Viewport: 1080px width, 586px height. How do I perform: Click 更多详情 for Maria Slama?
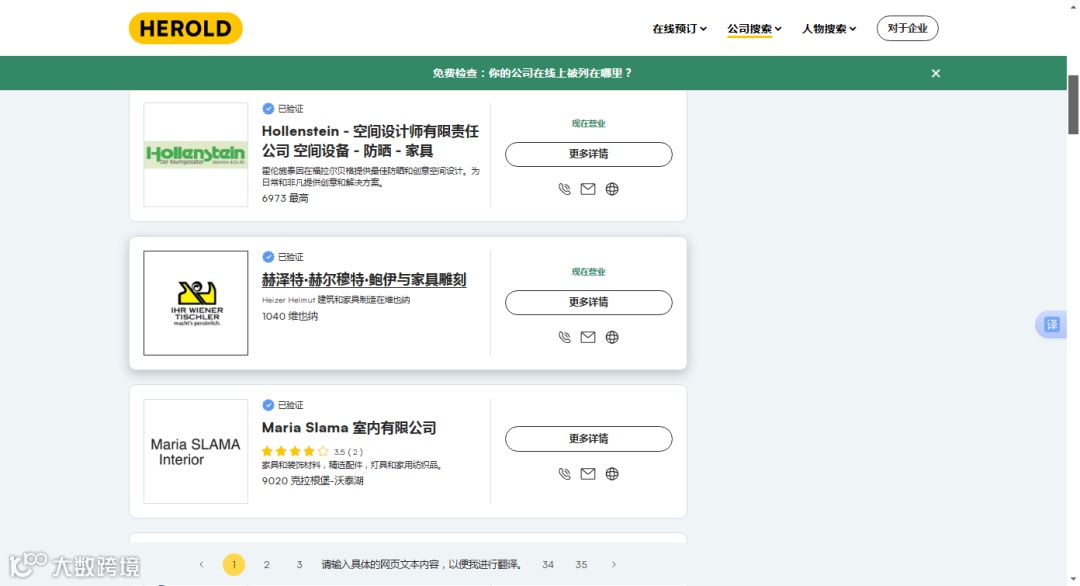589,439
